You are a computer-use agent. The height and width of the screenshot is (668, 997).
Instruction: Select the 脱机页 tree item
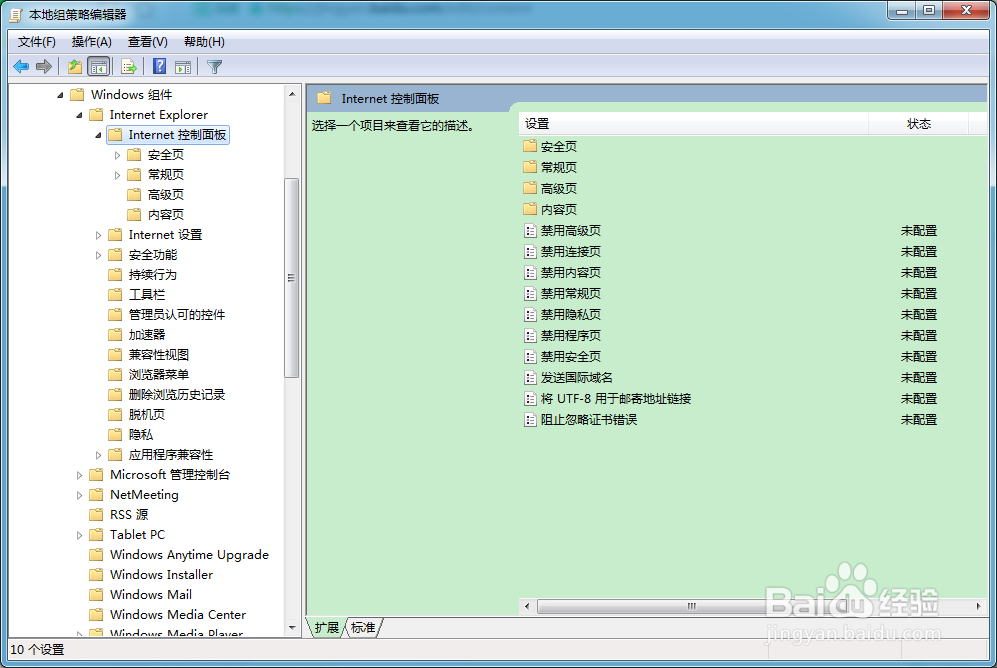tap(147, 414)
